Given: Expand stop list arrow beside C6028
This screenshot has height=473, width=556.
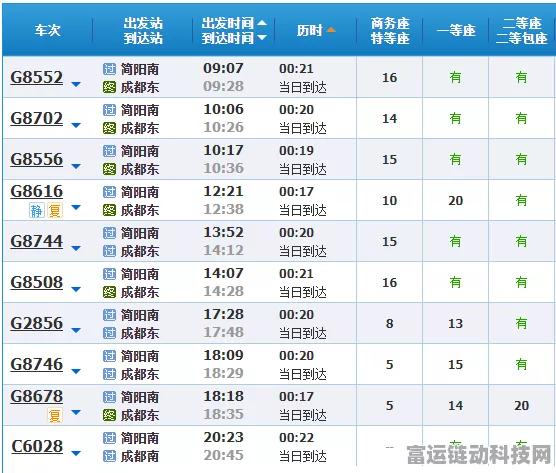Looking at the screenshot, I should pyautogui.click(x=76, y=453).
